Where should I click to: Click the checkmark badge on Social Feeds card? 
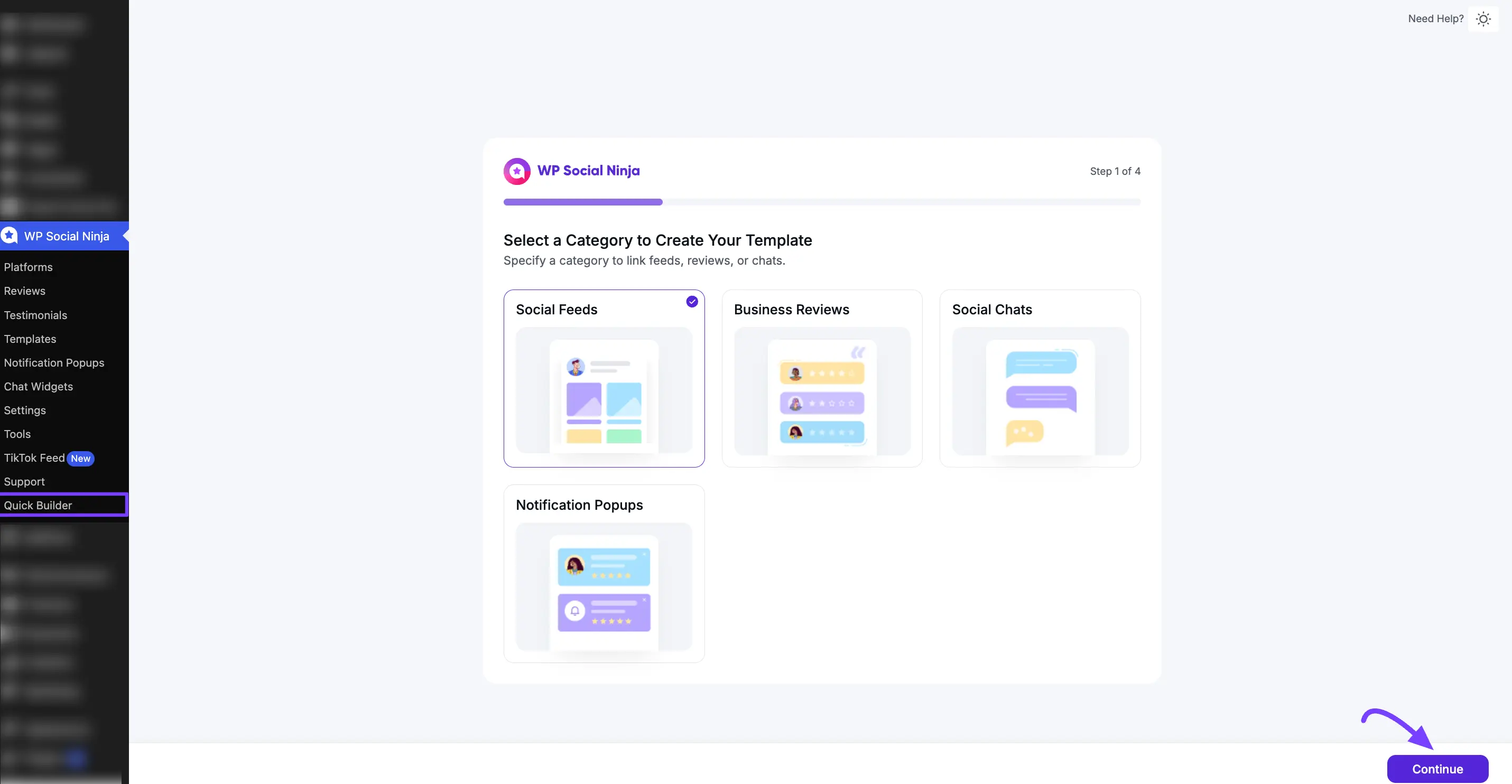(x=692, y=301)
